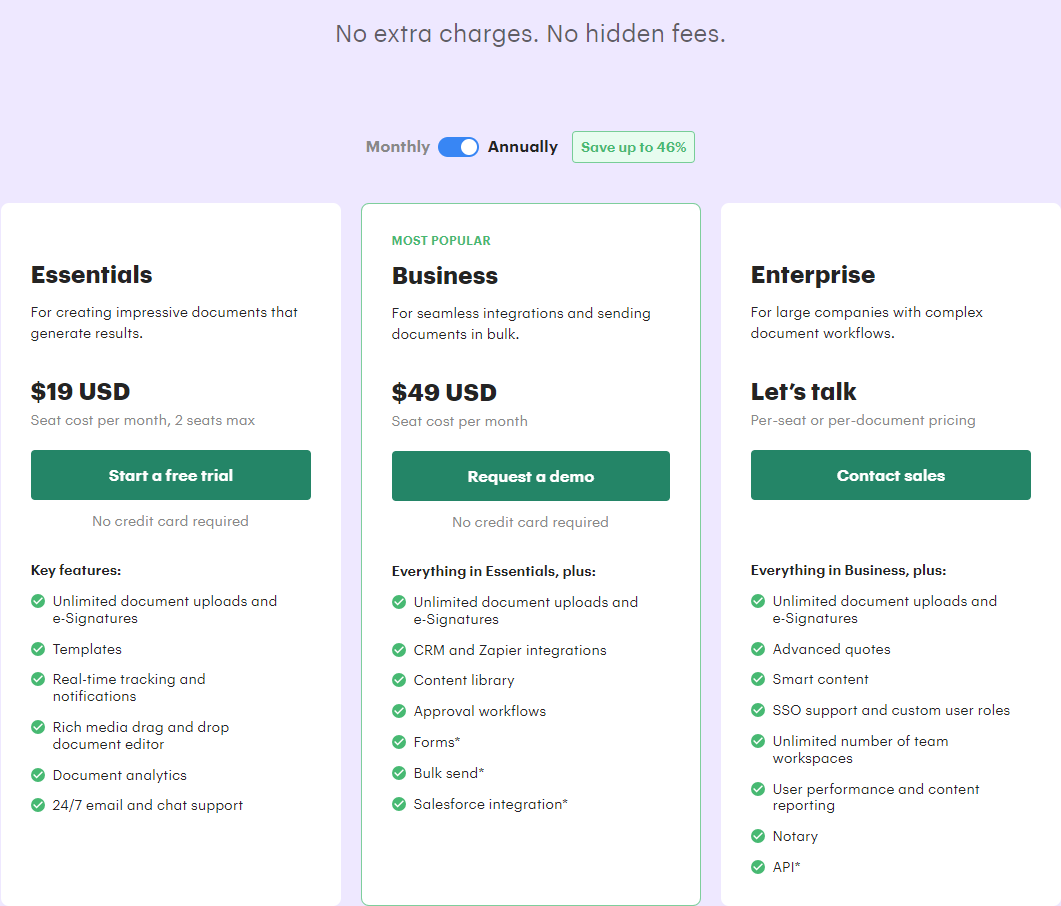Click Contact sales for Enterprise
1061x906 pixels.
click(890, 475)
